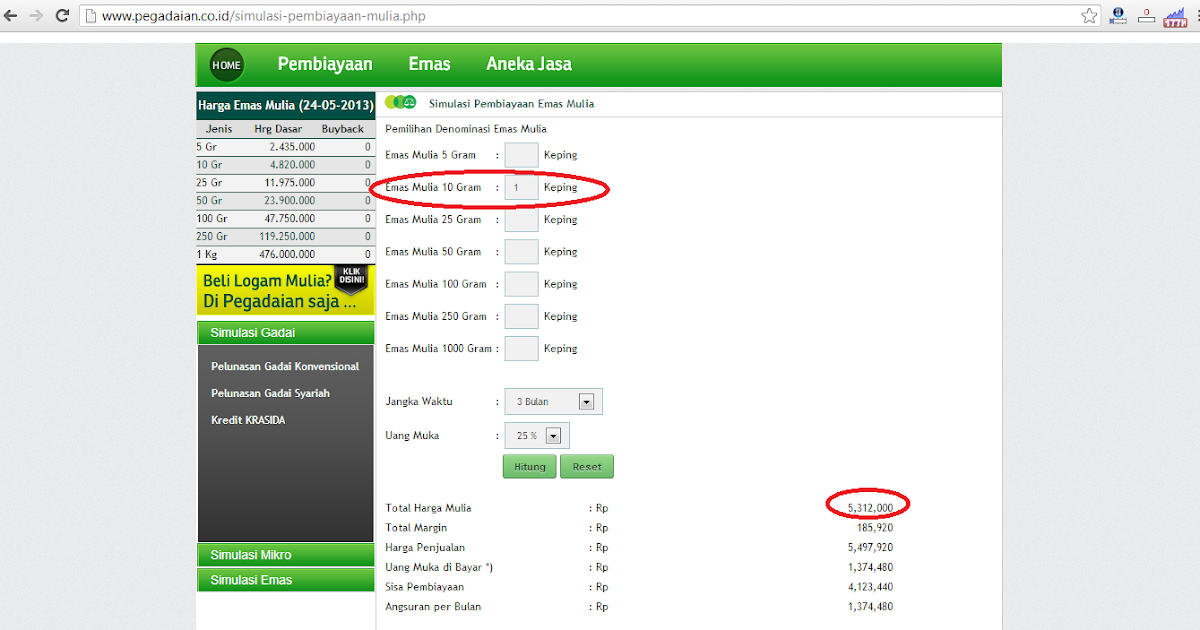Viewport: 1200px width, 630px height.
Task: Click the Emas Mulia 1000 Gram input
Action: click(521, 348)
